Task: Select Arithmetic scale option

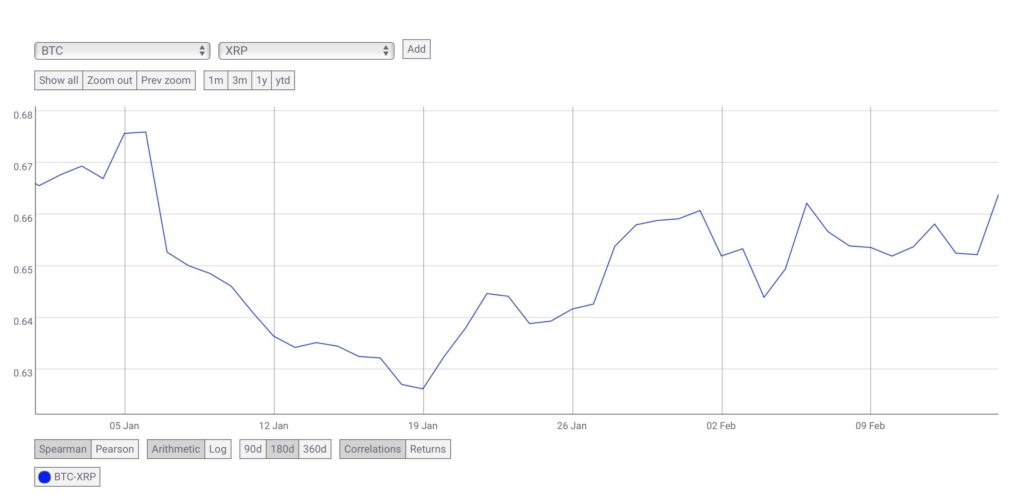Action: (176, 449)
